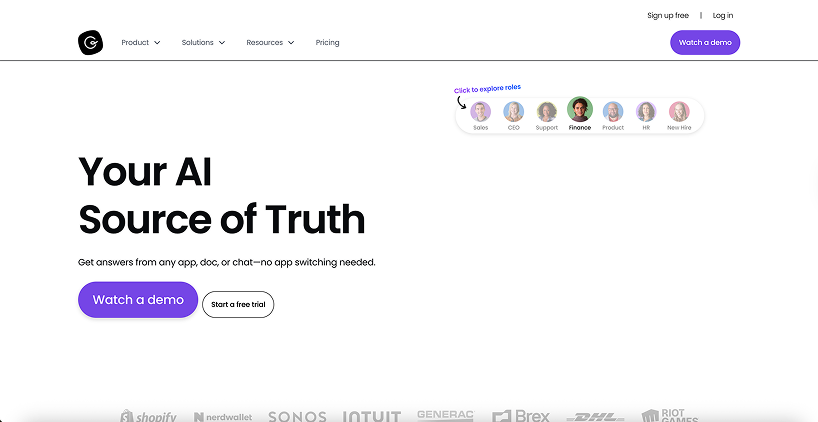The image size is (818, 422).
Task: Click Sign up free link
Action: tap(668, 16)
